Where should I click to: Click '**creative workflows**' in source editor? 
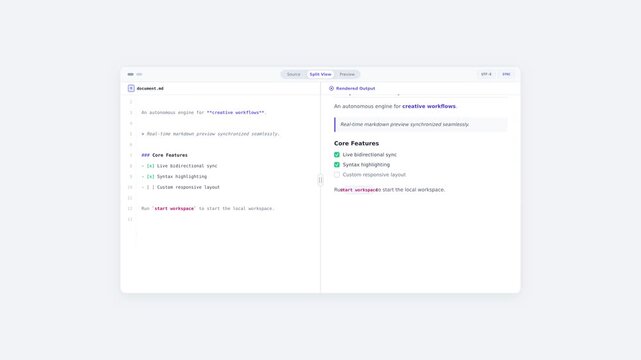point(235,112)
